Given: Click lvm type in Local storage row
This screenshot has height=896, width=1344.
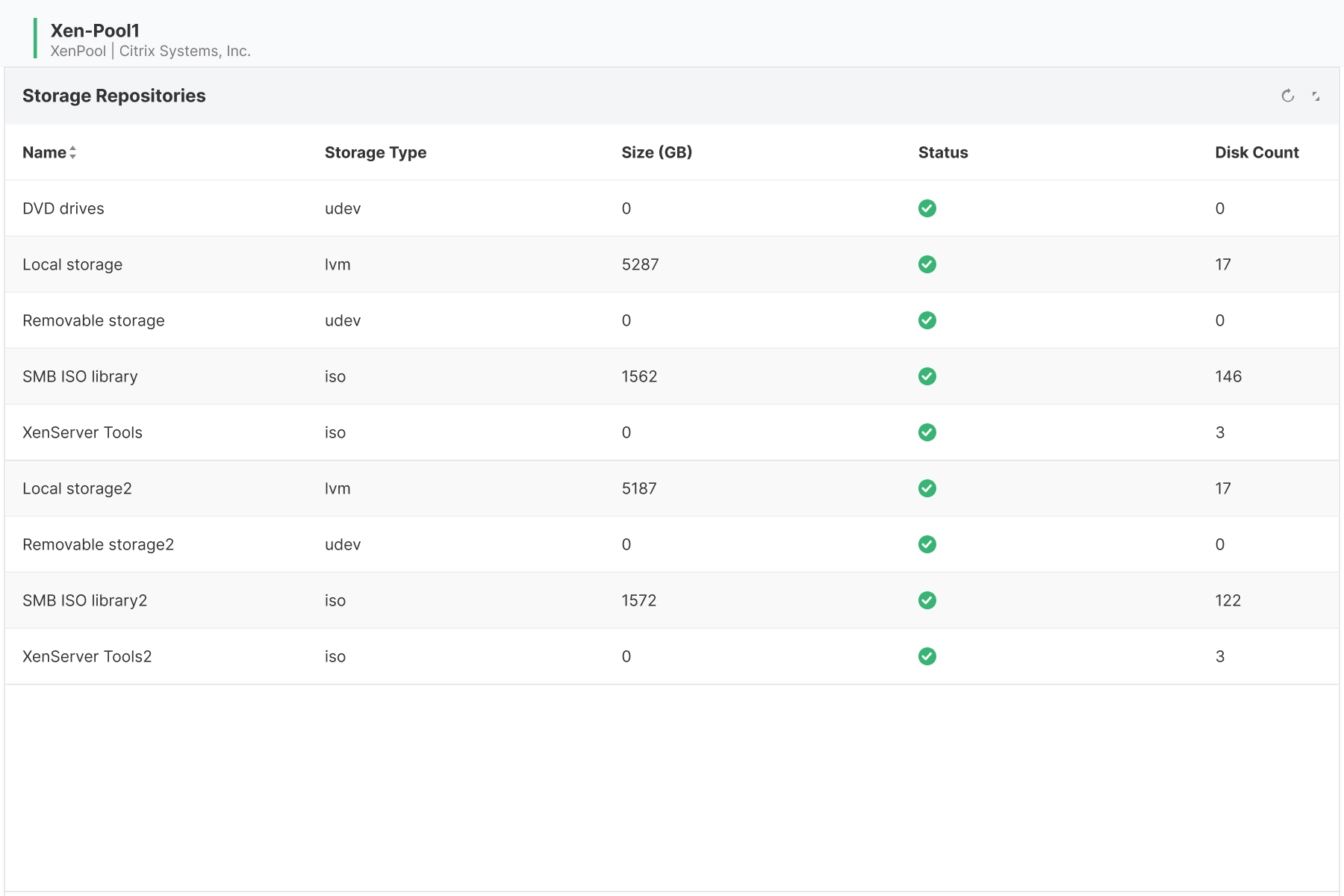Looking at the screenshot, I should pyautogui.click(x=337, y=264).
